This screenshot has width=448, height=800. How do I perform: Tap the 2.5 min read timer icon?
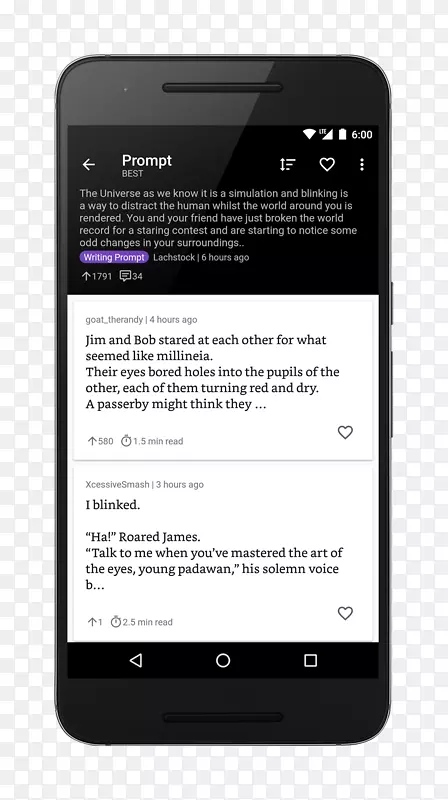click(x=116, y=622)
